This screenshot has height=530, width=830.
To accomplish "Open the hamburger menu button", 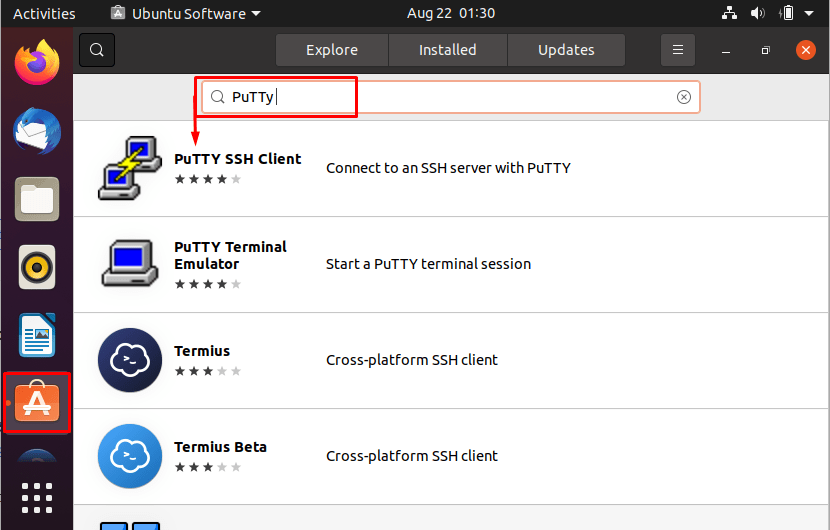I will pyautogui.click(x=678, y=50).
